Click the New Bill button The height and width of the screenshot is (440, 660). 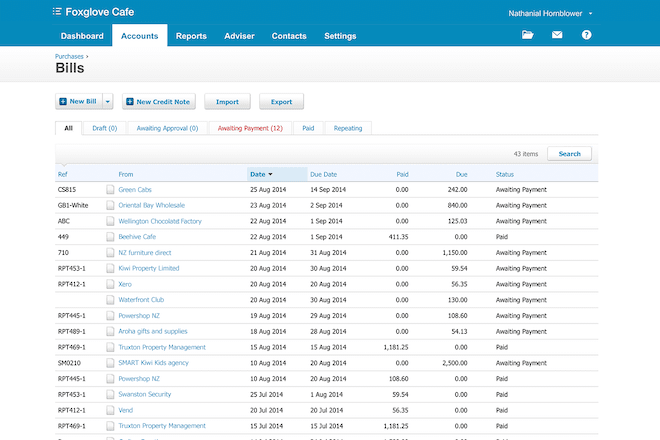(79, 101)
